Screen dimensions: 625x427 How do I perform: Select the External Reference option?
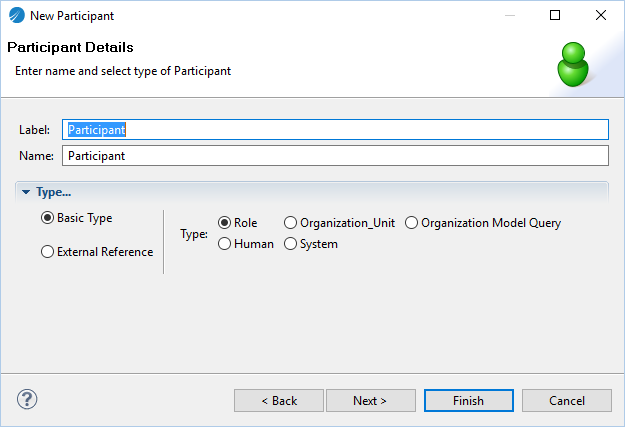coord(47,252)
